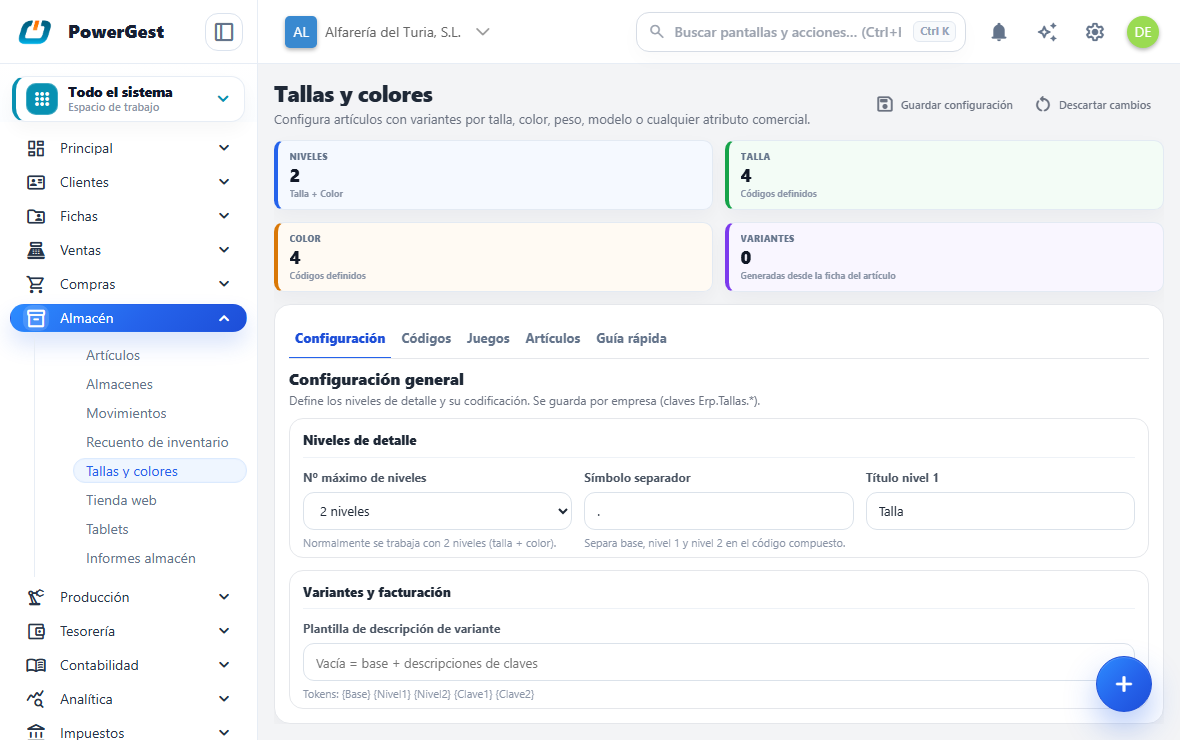Open Informes almacén in the sidebar
The image size is (1180, 740).
pyautogui.click(x=141, y=559)
